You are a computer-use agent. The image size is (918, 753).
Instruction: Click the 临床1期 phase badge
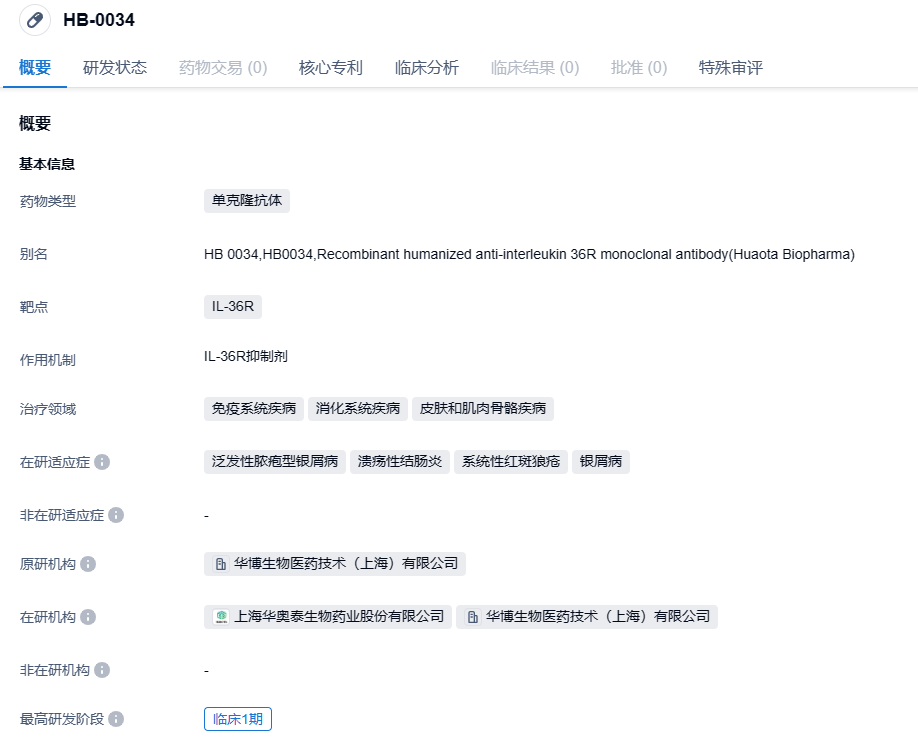pos(238,719)
